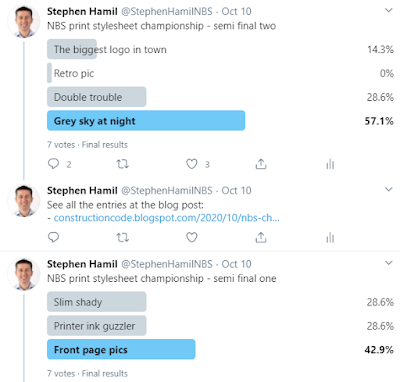400x382 pixels.
Task: Reply to the semi final two poll tweet
Action: [x=53, y=164]
